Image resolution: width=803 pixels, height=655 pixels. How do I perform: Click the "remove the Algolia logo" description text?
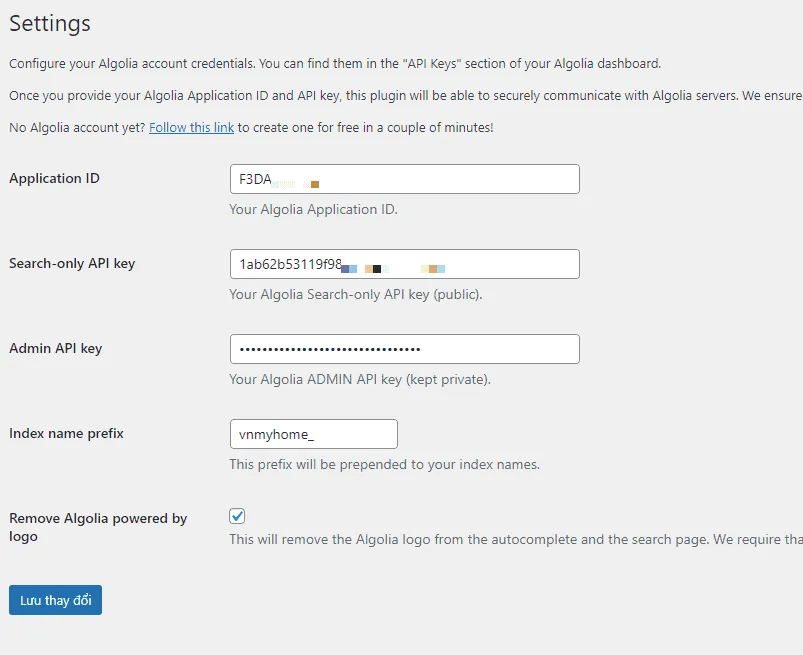point(515,540)
